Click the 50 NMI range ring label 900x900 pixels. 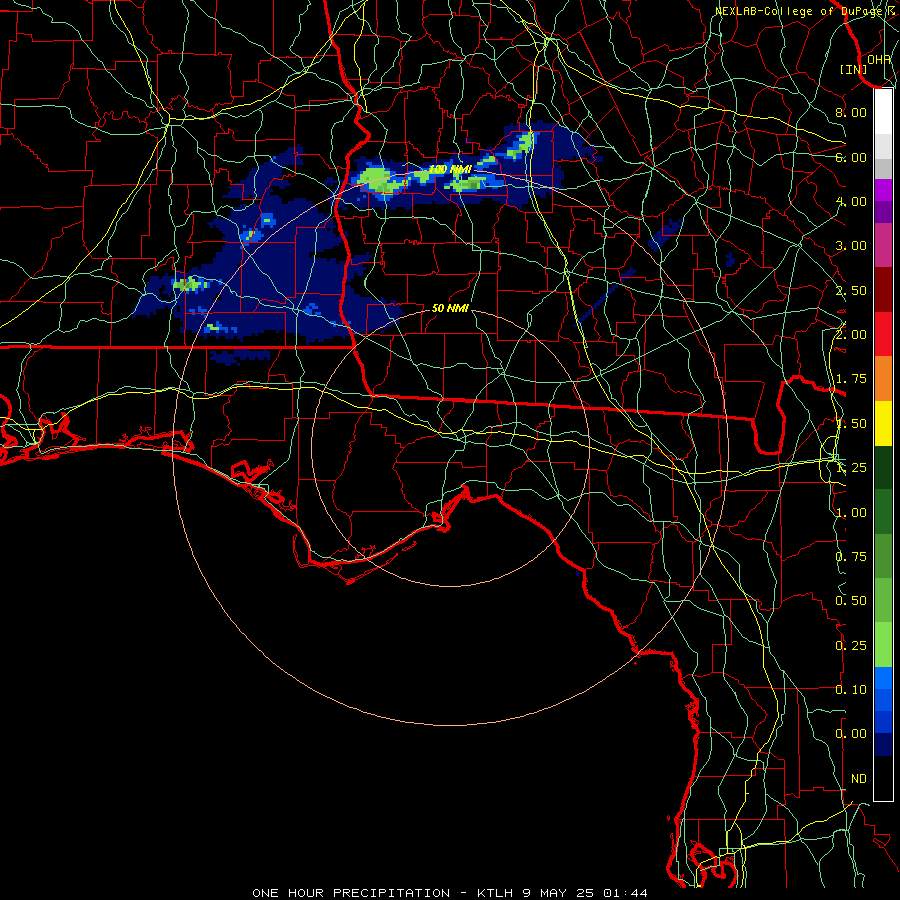[x=450, y=309]
